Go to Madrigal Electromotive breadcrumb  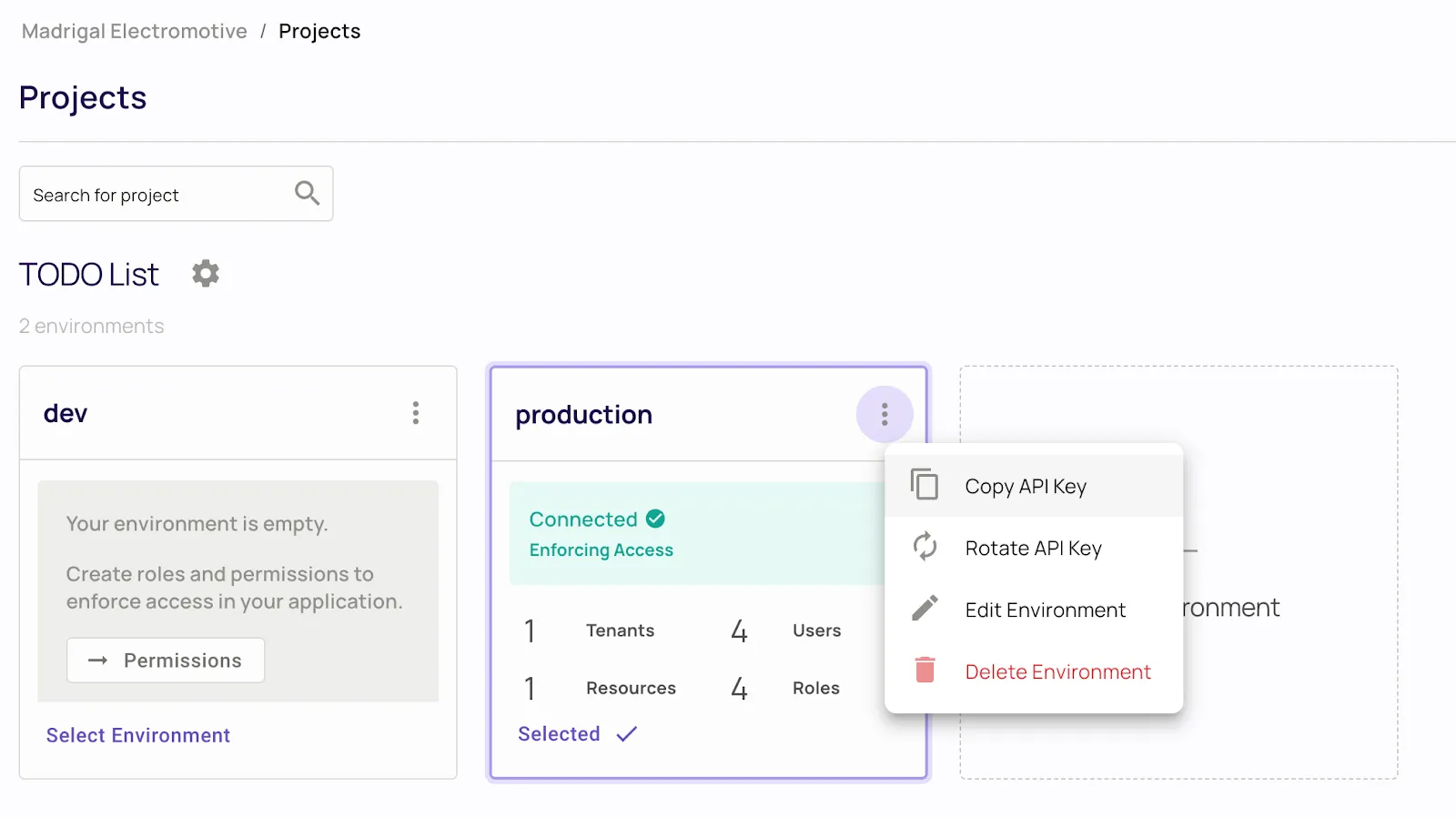point(135,32)
